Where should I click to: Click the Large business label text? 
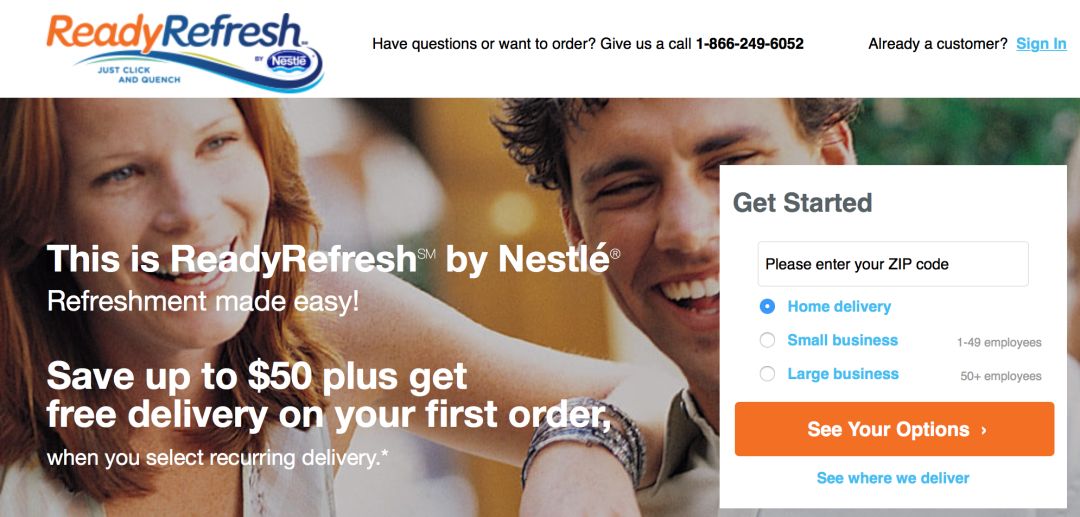843,374
